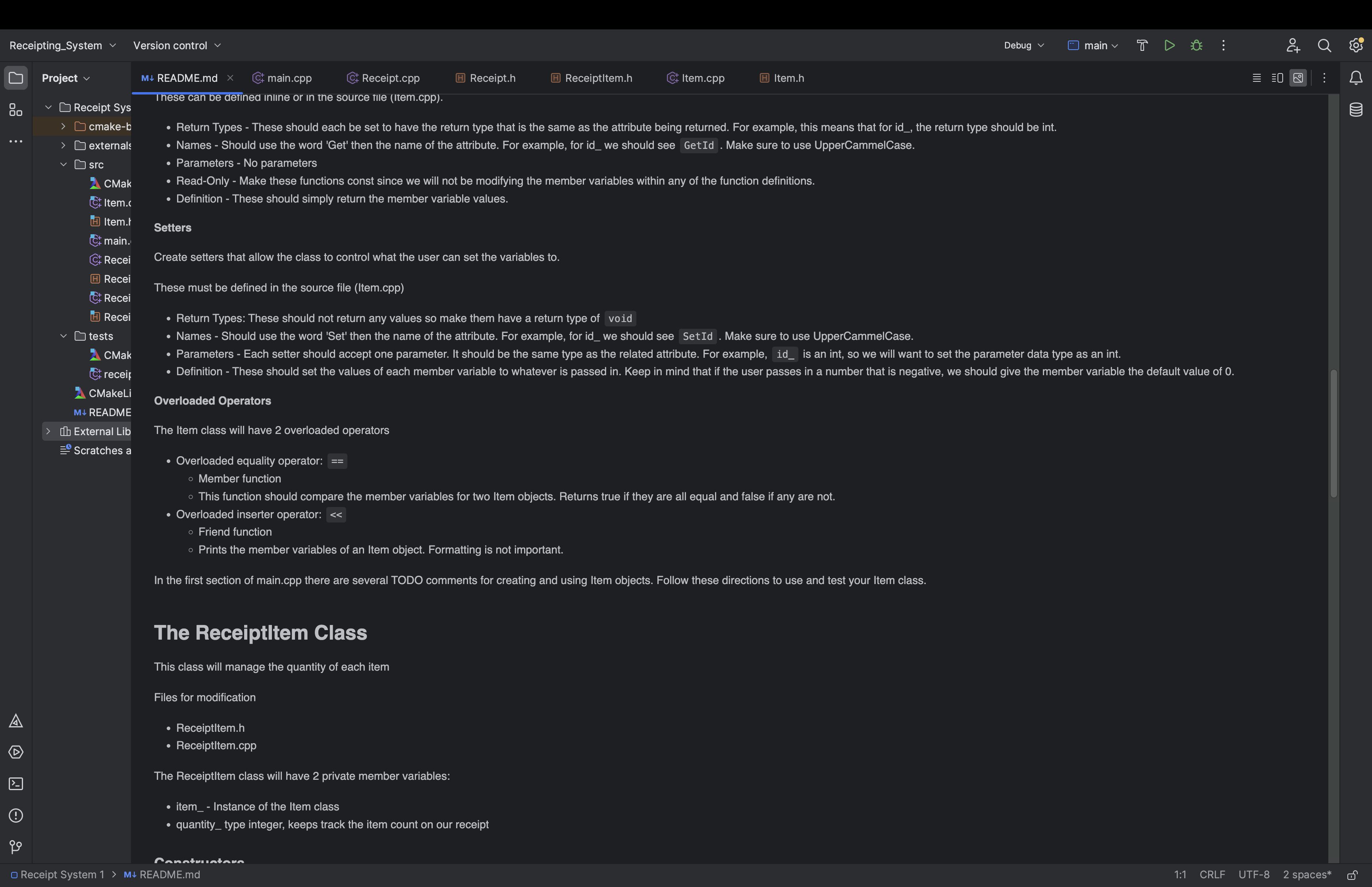
Task: Switch to editor and preview split view
Action: (1277, 78)
